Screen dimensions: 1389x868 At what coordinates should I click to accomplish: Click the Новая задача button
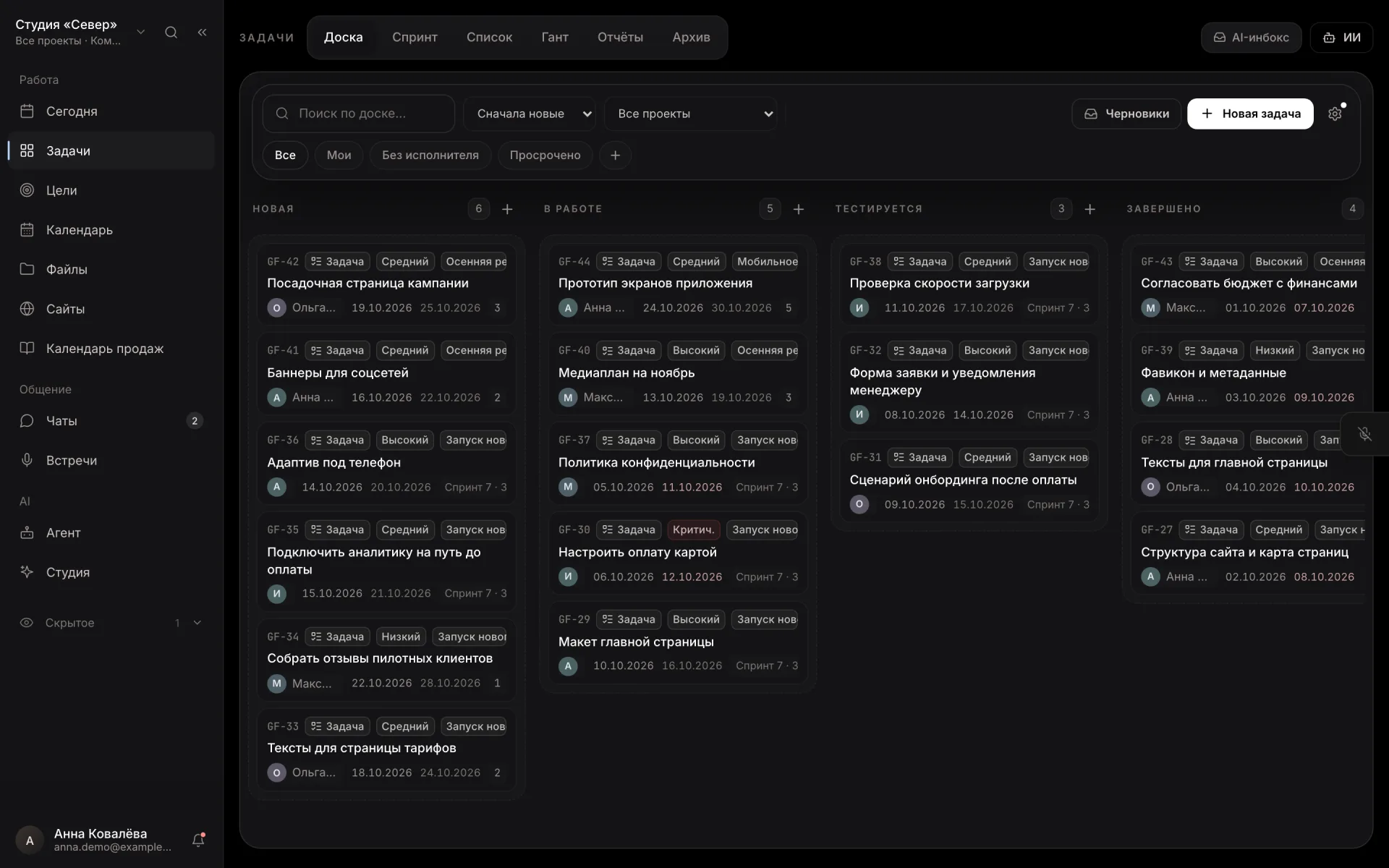click(x=1250, y=114)
